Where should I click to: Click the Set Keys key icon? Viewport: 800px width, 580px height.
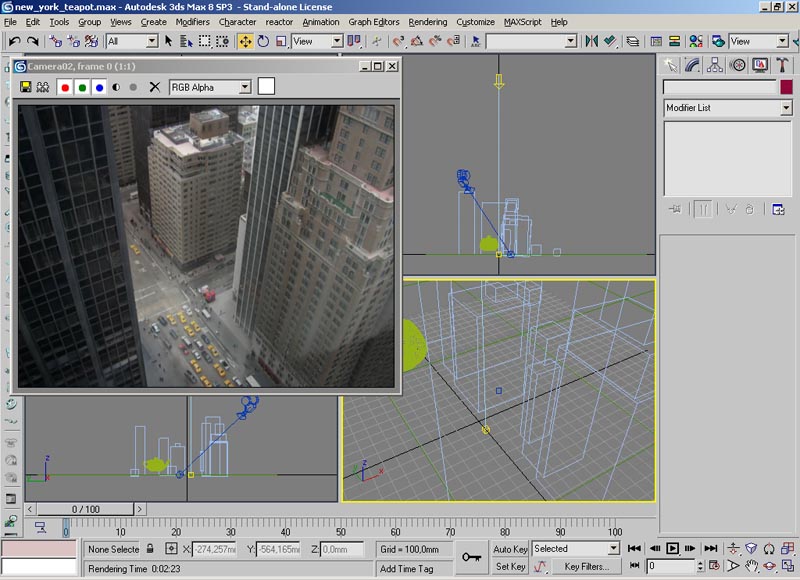(472, 557)
